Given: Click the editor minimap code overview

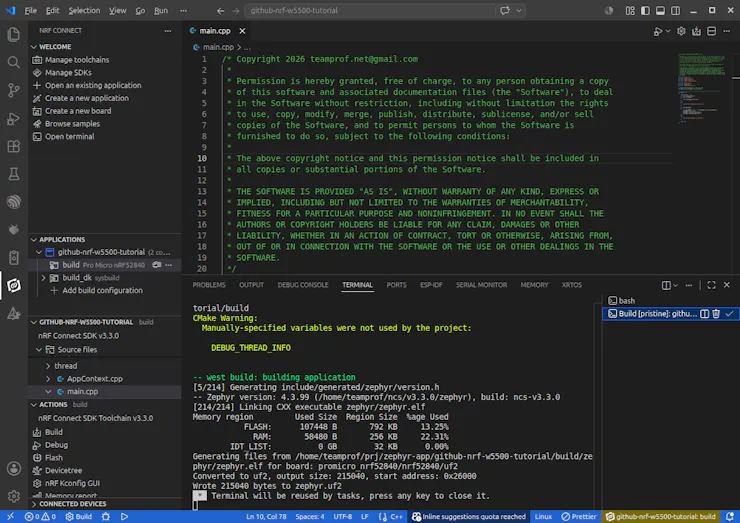Looking at the screenshot, I should pos(702,89).
